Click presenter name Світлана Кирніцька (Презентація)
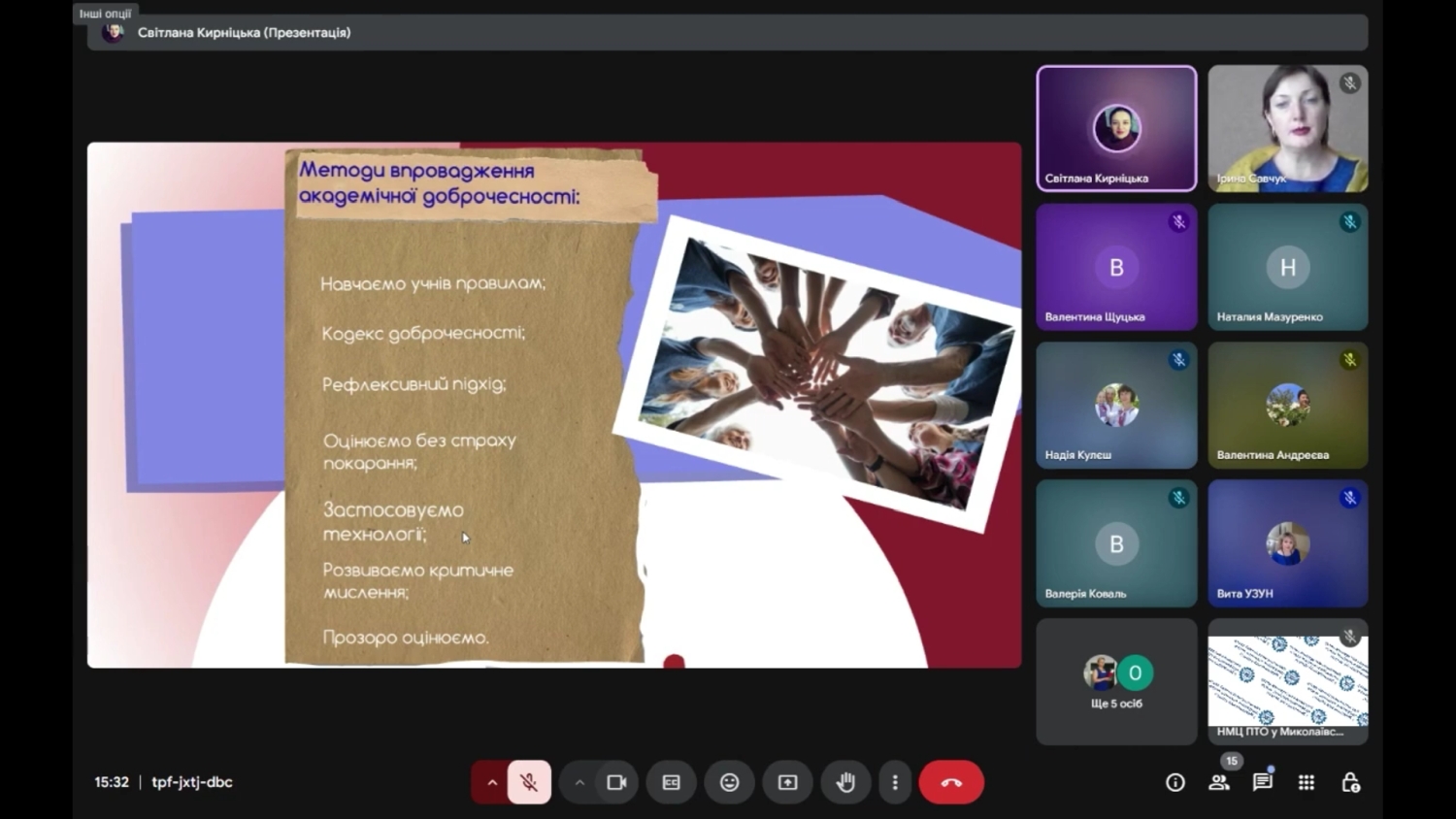Viewport: 1456px width, 819px height. coord(244,32)
